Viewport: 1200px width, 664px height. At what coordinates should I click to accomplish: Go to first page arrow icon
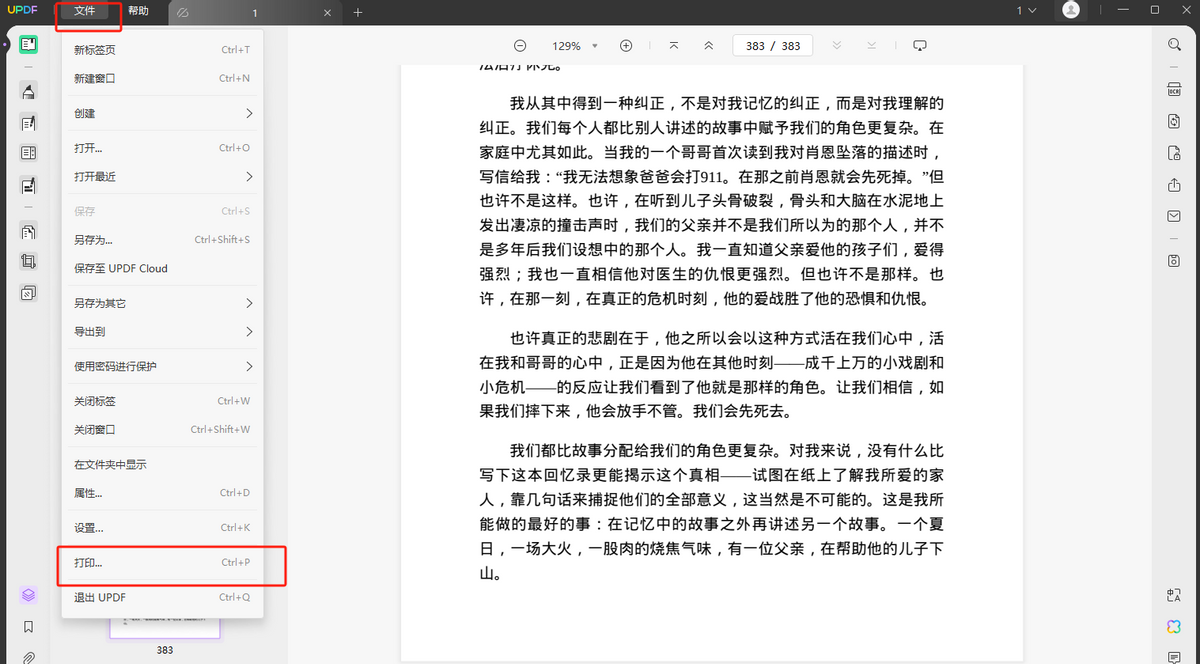click(673, 46)
